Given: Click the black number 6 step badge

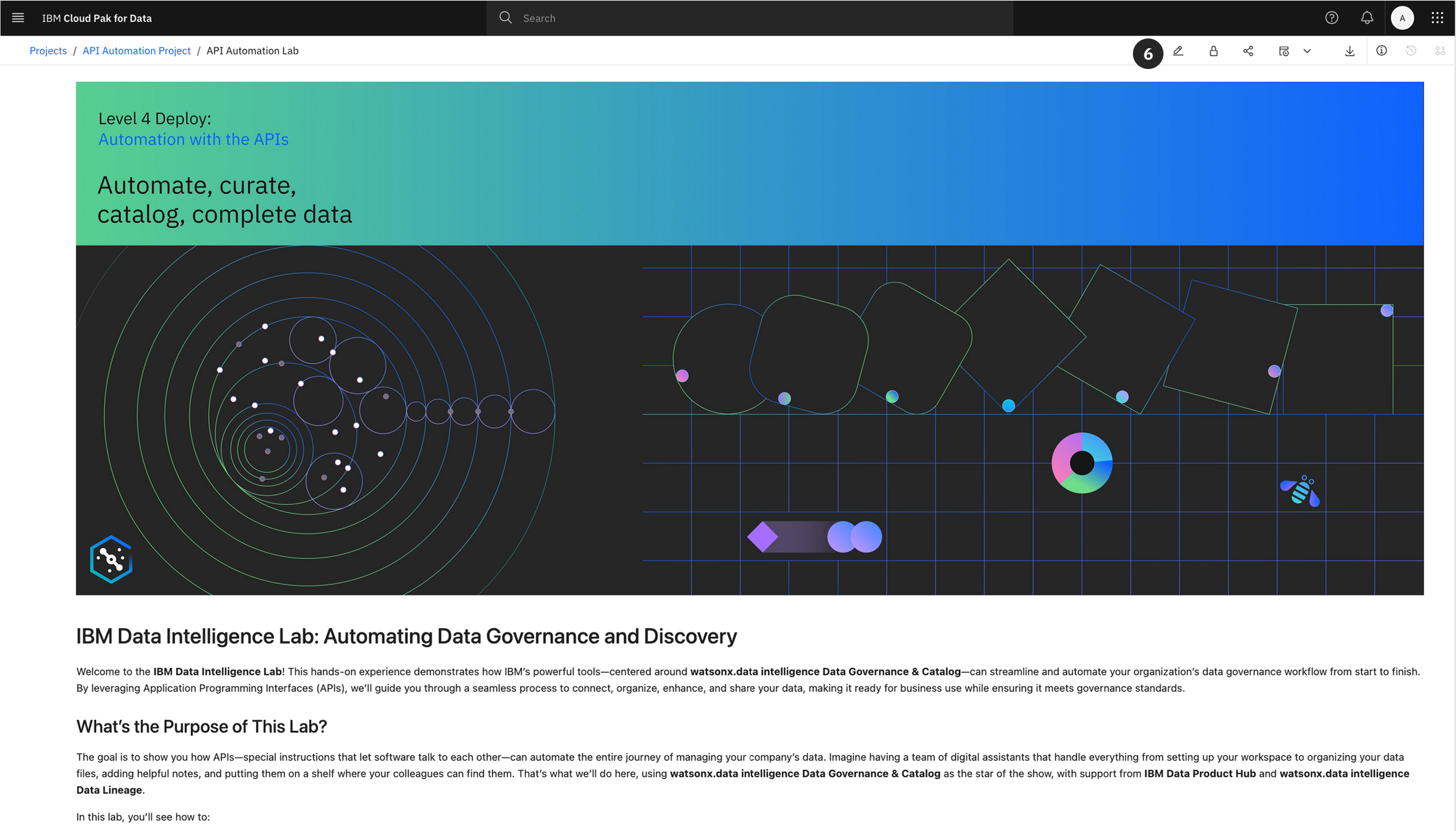Looking at the screenshot, I should coord(1148,54).
